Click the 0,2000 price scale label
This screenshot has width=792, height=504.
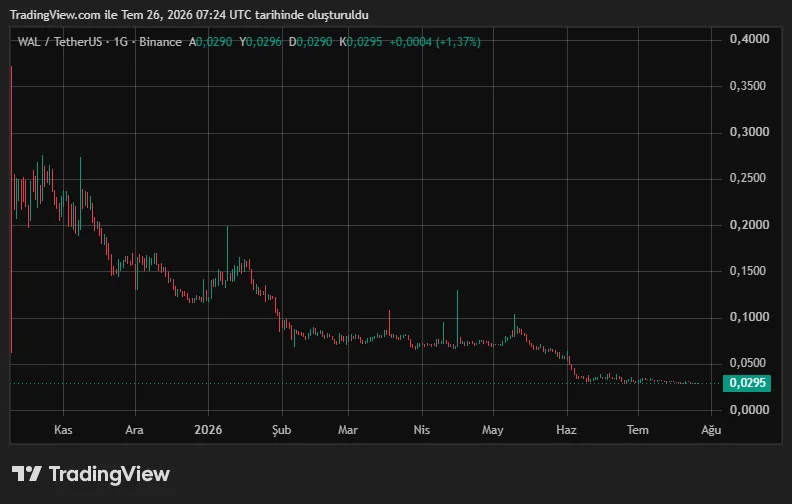click(749, 225)
